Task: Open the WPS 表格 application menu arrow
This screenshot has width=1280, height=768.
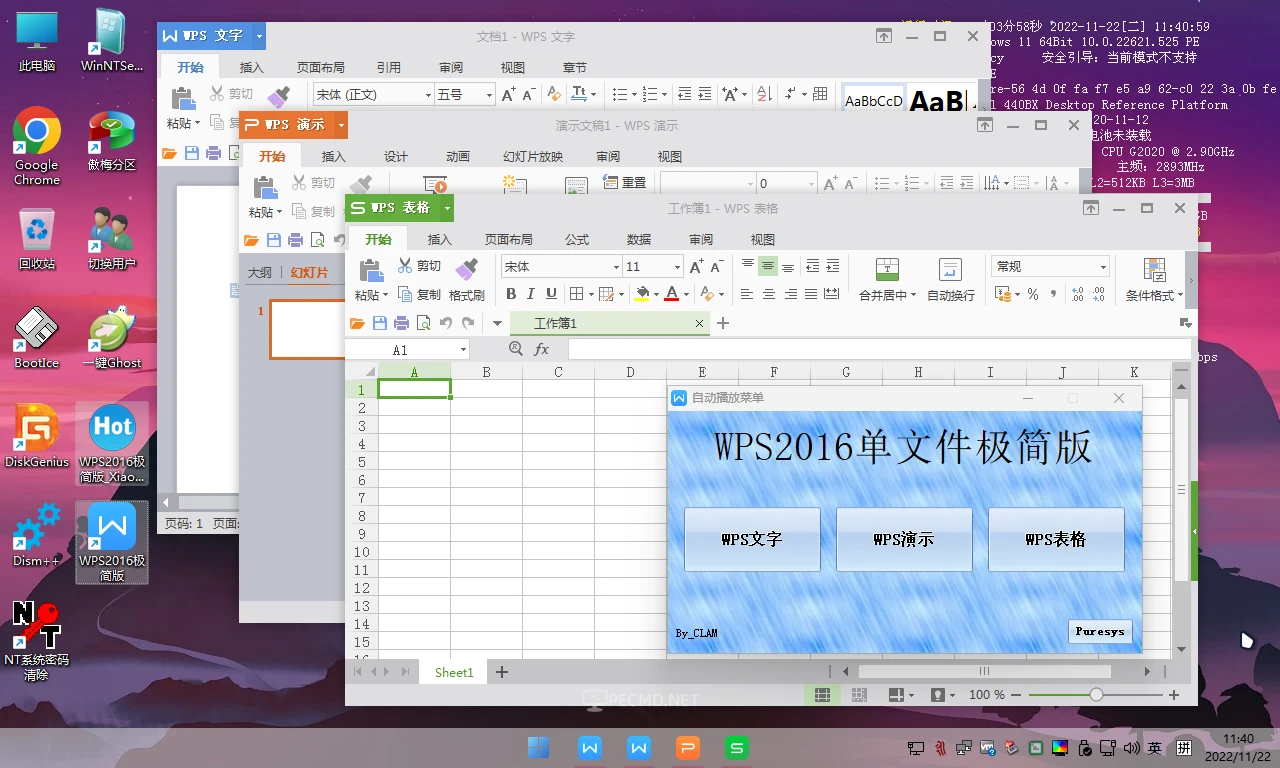Action: 447,208
